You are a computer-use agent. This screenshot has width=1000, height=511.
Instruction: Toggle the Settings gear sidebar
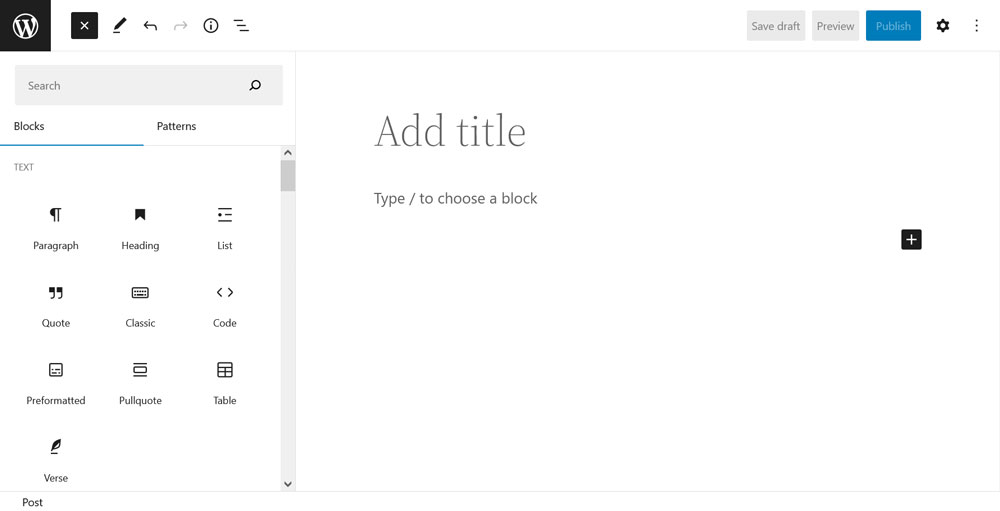[942, 26]
